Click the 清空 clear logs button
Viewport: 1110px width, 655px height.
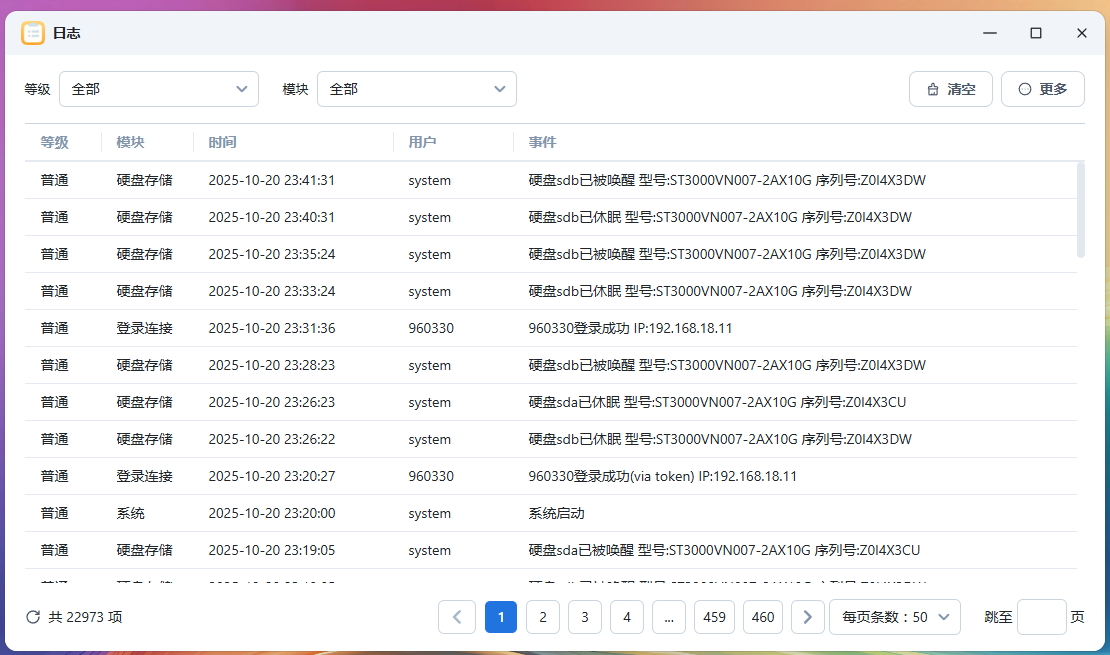coord(950,89)
